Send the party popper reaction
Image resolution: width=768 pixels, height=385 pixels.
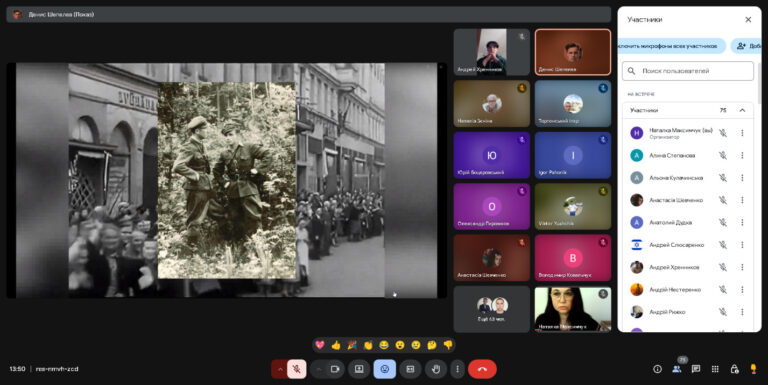(352, 345)
